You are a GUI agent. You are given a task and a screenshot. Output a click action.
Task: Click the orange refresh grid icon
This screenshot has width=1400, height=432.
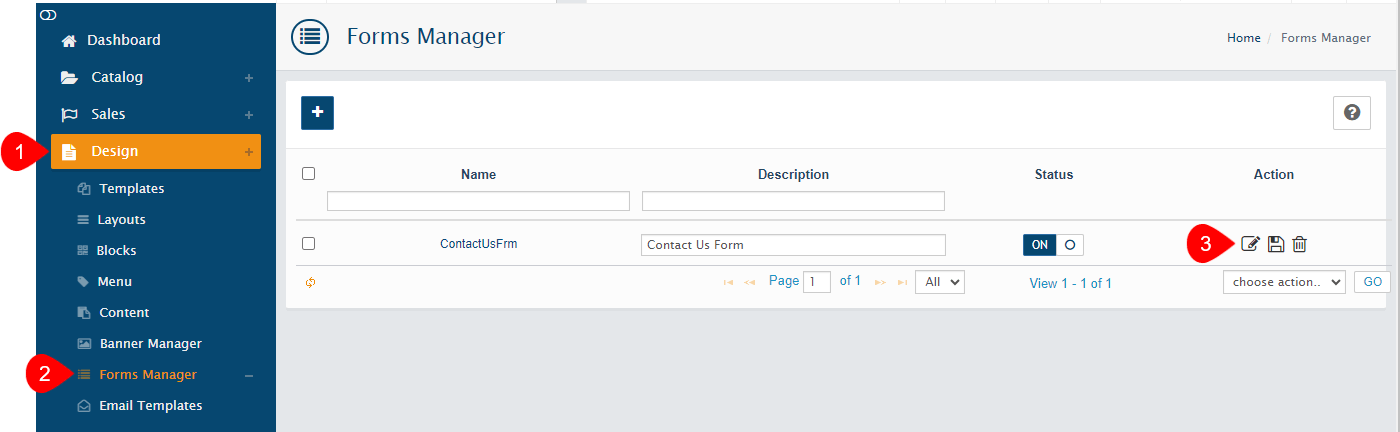click(311, 283)
